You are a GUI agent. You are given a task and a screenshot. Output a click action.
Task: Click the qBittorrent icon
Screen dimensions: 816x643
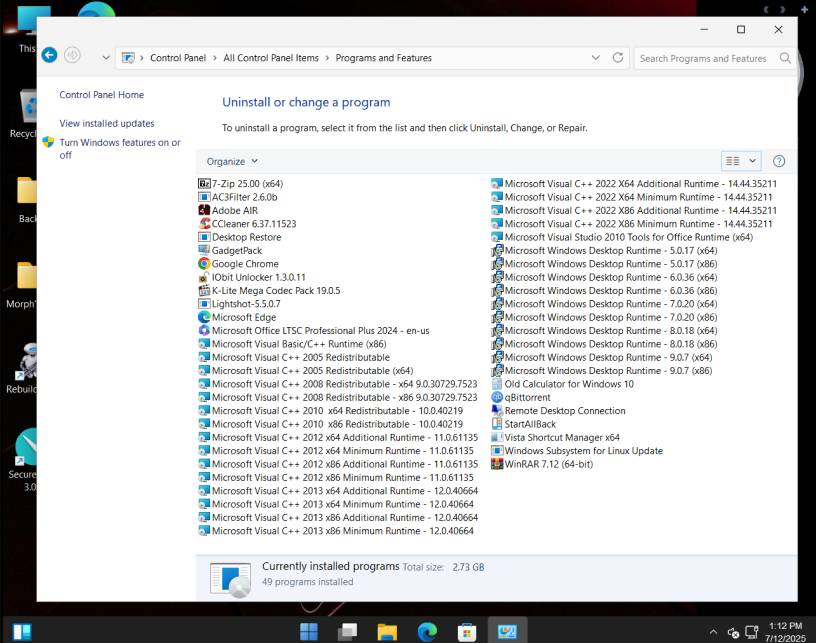[497, 397]
